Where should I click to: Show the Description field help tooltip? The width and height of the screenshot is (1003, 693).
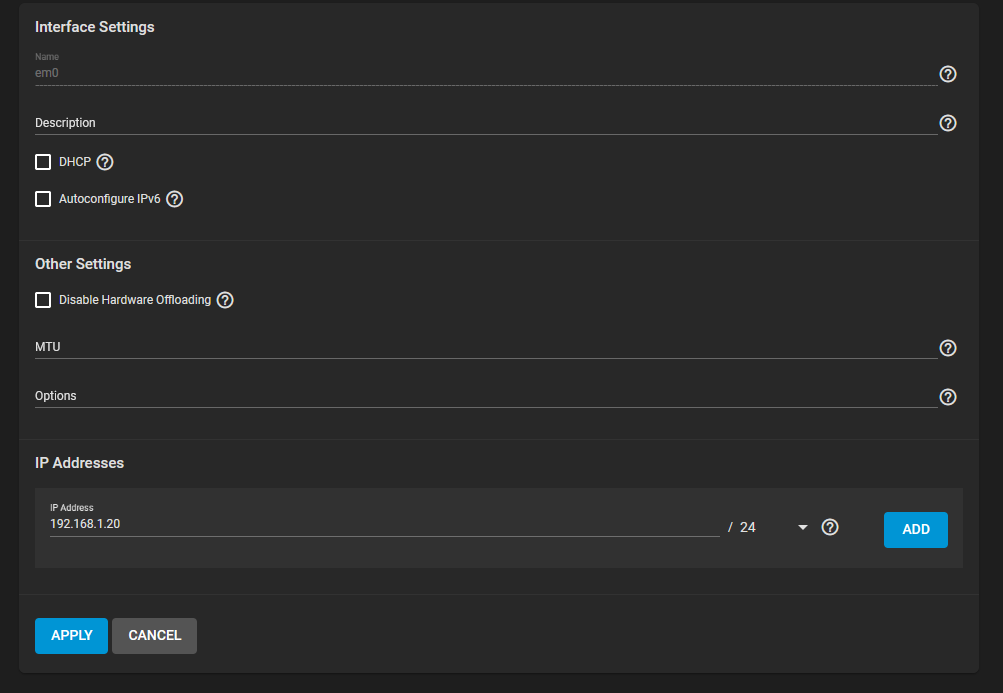(947, 123)
